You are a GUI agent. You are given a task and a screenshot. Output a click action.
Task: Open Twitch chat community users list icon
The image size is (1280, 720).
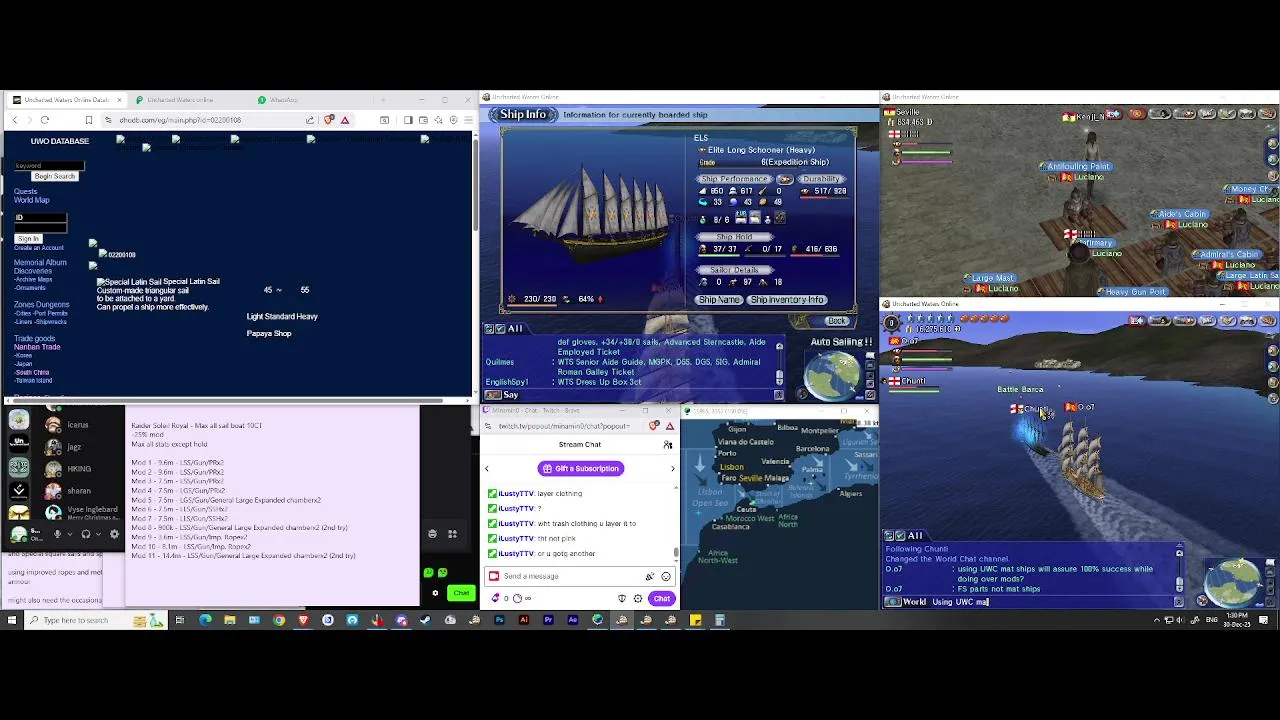[x=668, y=445]
